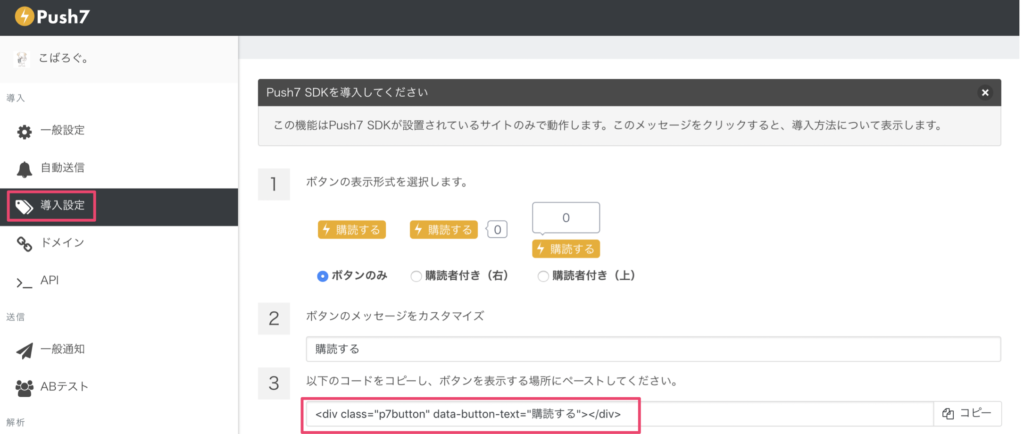Click 購読する preview with right-side counter
Screen dimensions: 1024x434
pyautogui.click(x=443, y=230)
